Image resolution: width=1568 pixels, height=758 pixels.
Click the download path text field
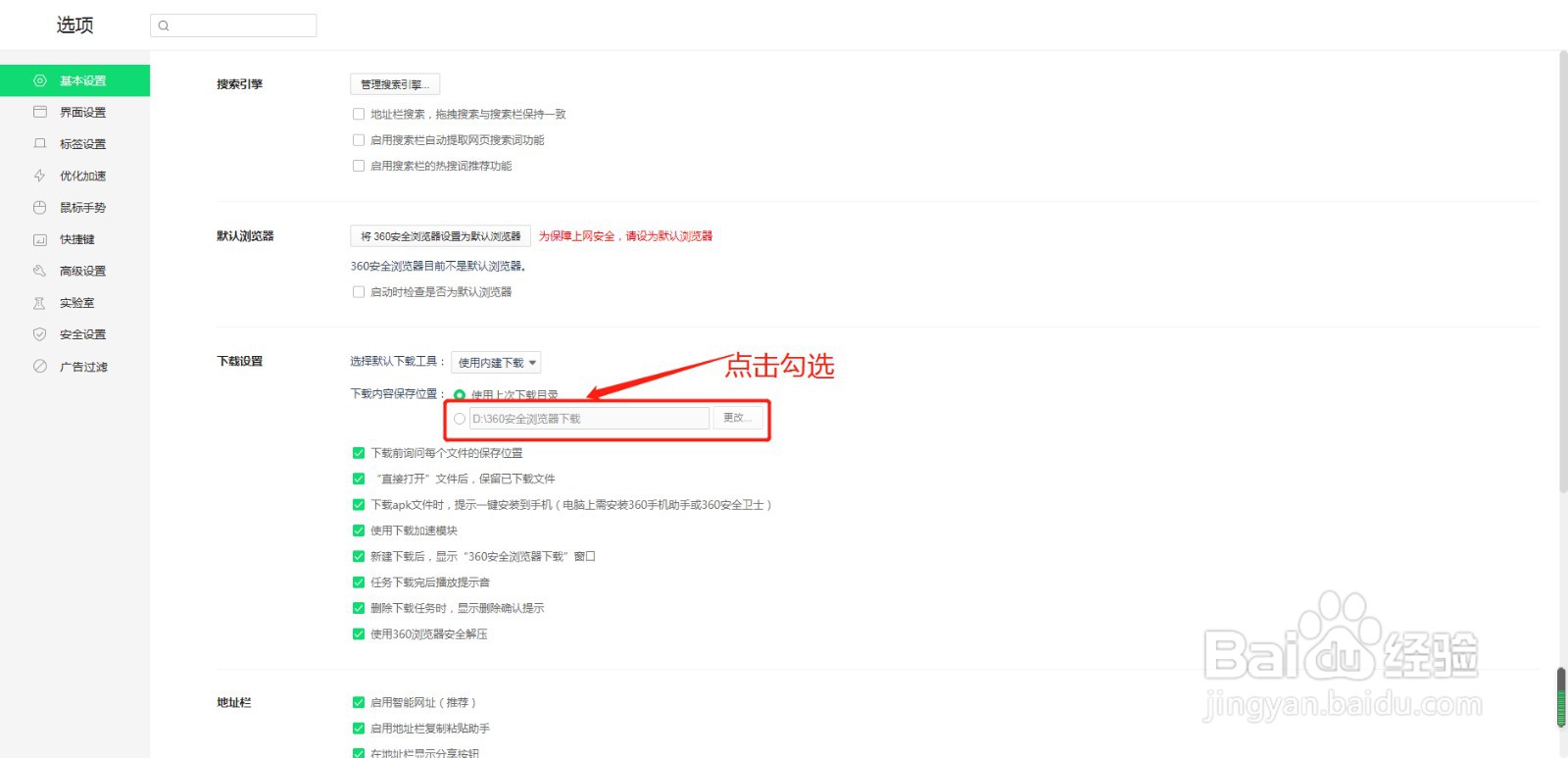click(589, 419)
